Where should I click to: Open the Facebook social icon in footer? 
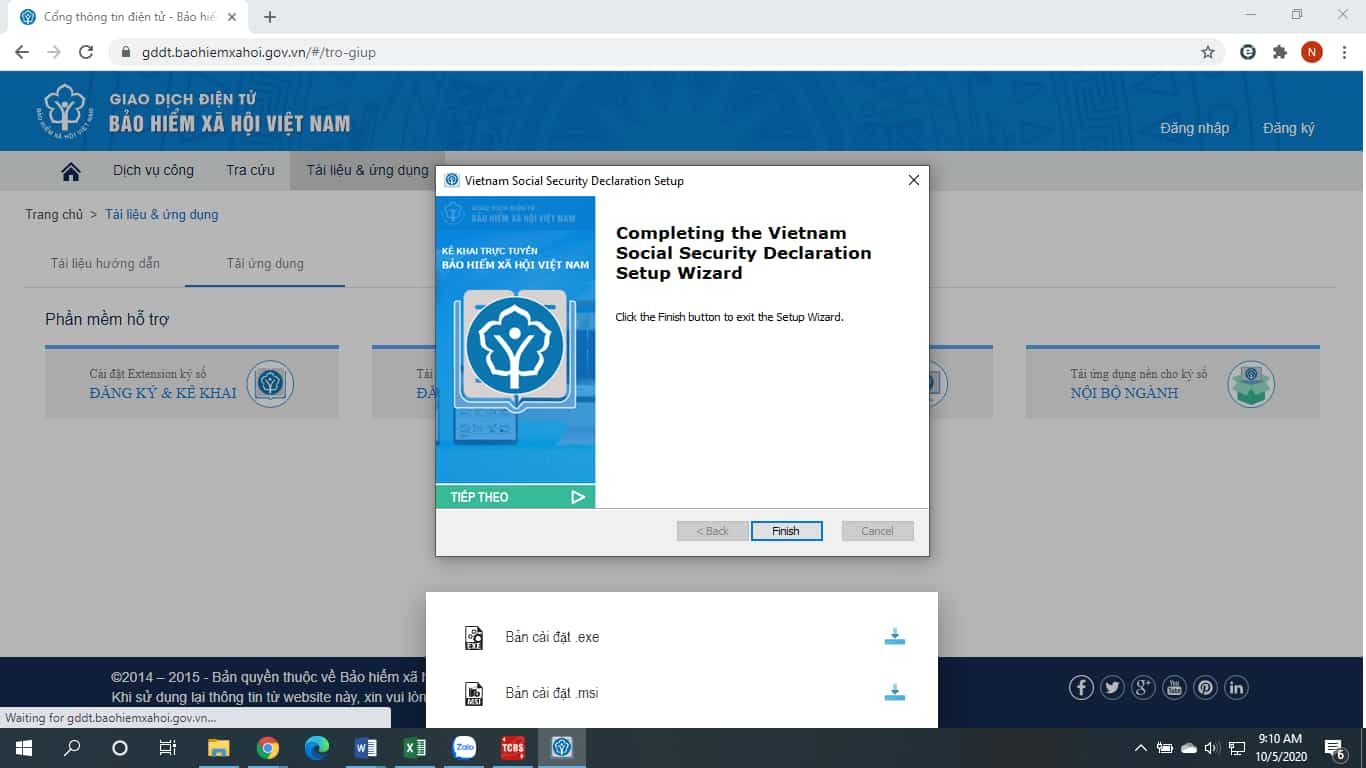pyautogui.click(x=1081, y=687)
